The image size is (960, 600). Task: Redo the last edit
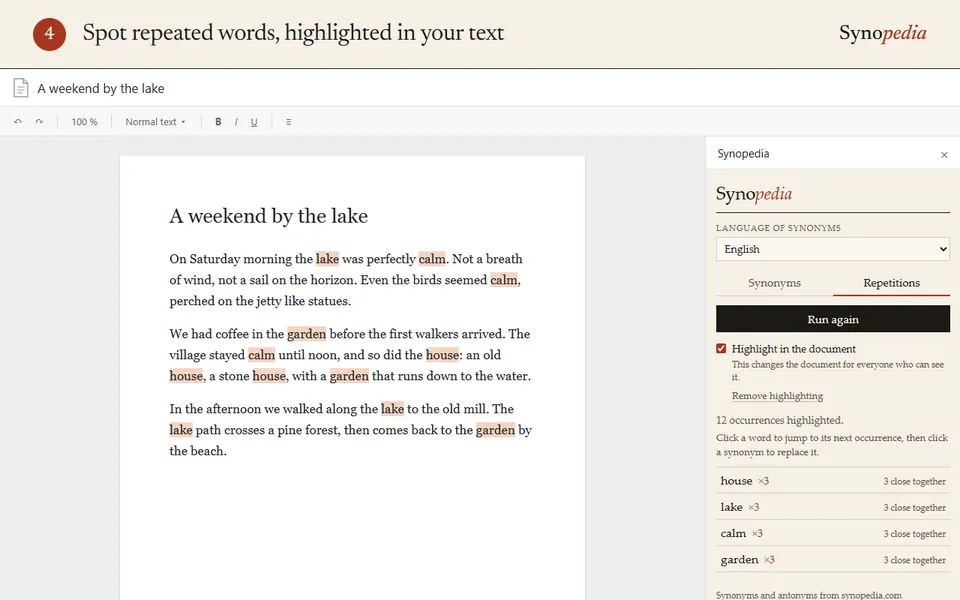point(39,122)
